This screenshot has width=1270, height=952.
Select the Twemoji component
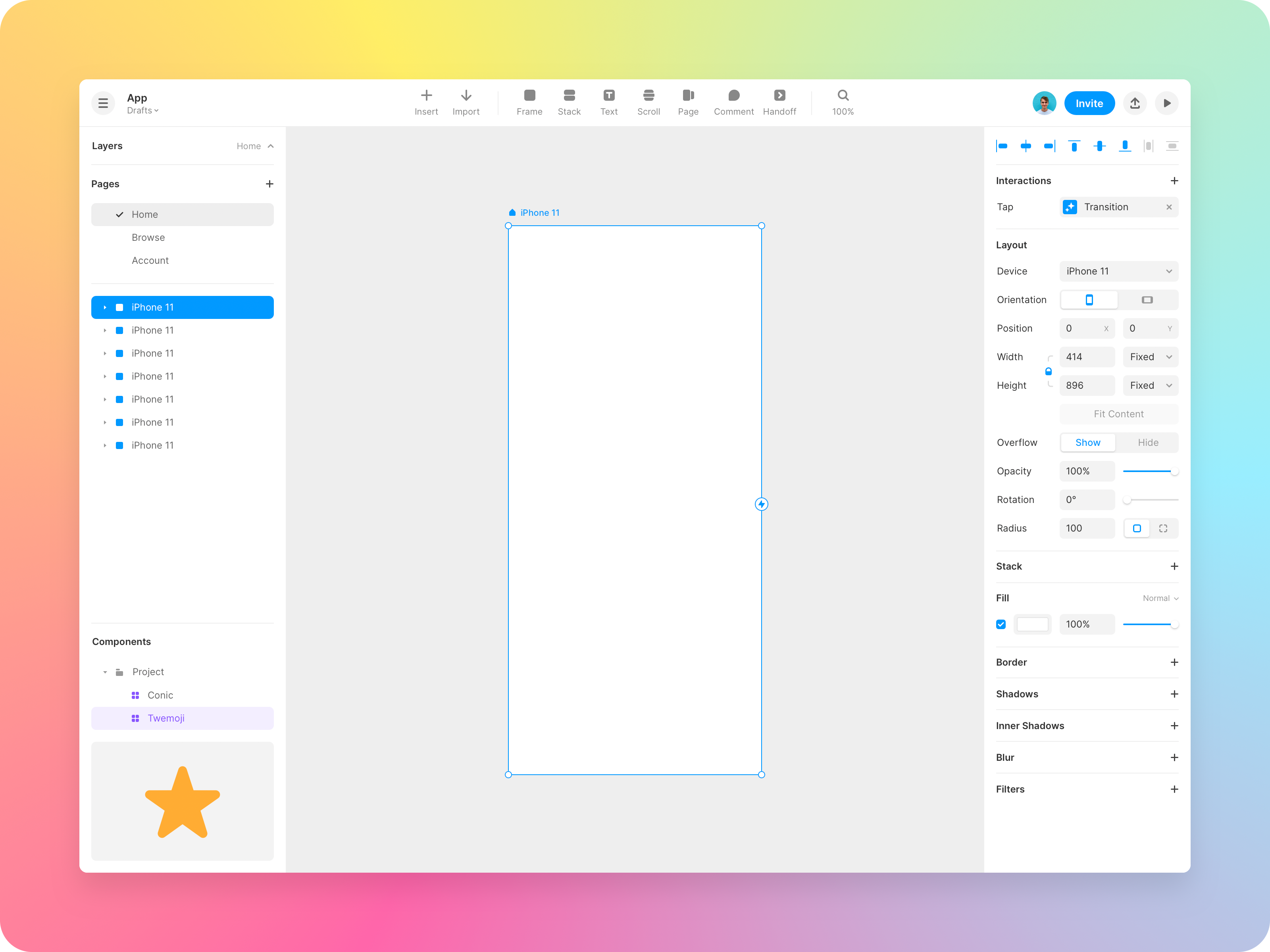click(183, 718)
